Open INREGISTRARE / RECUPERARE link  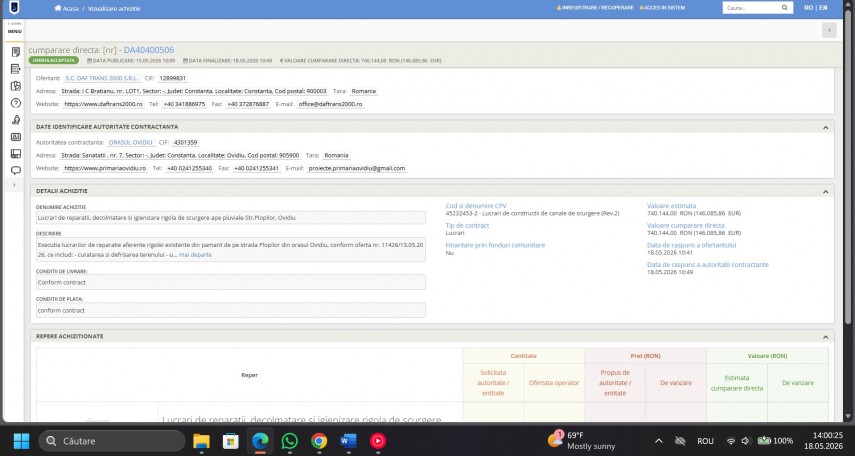coord(595,8)
